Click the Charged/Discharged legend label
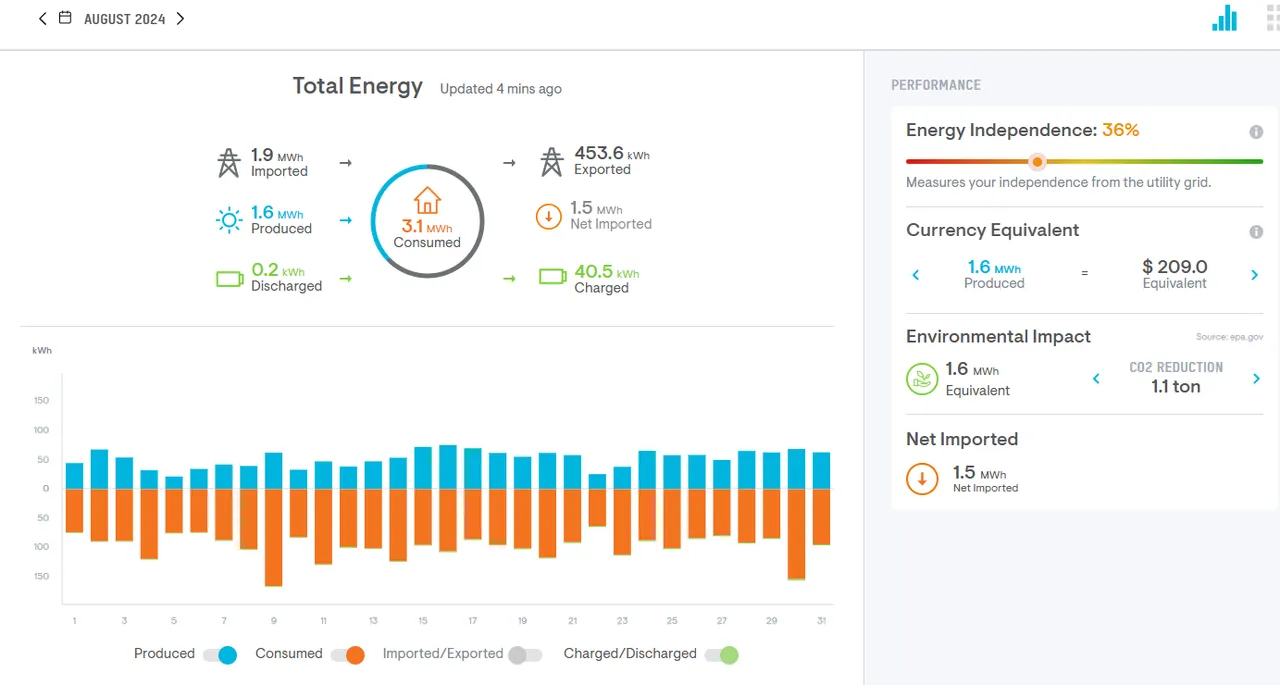This screenshot has height=685, width=1280. point(630,654)
